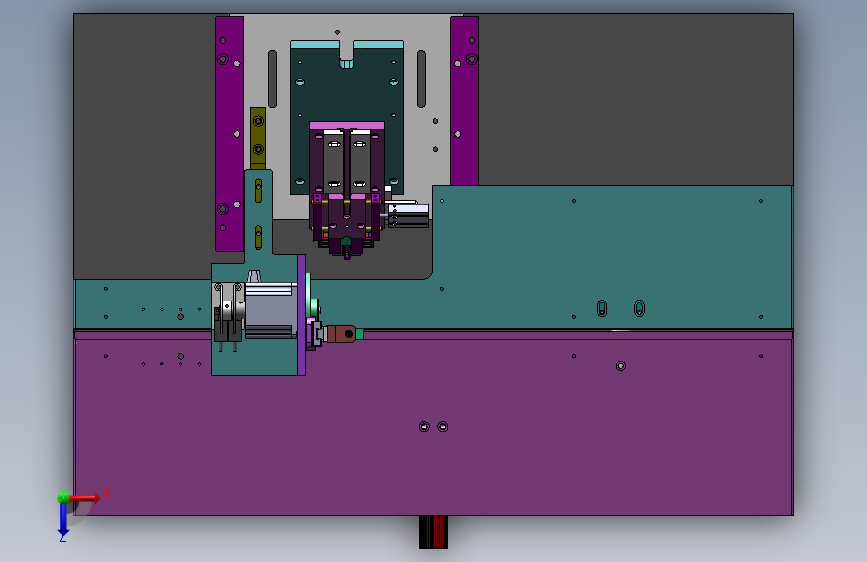Select the black and red cable connector at bottom
This screenshot has width=867, height=562.
click(x=434, y=532)
